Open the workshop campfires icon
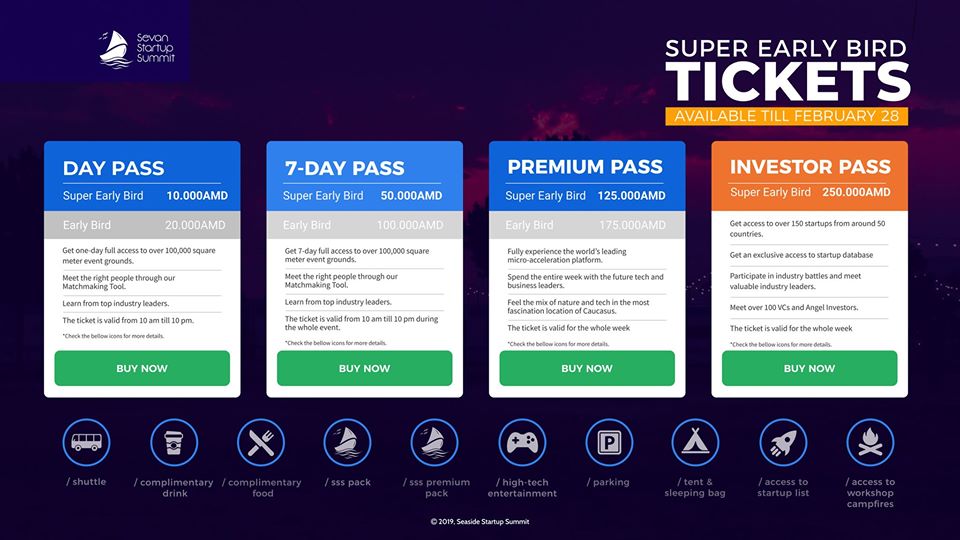This screenshot has width=960, height=540. (x=870, y=442)
